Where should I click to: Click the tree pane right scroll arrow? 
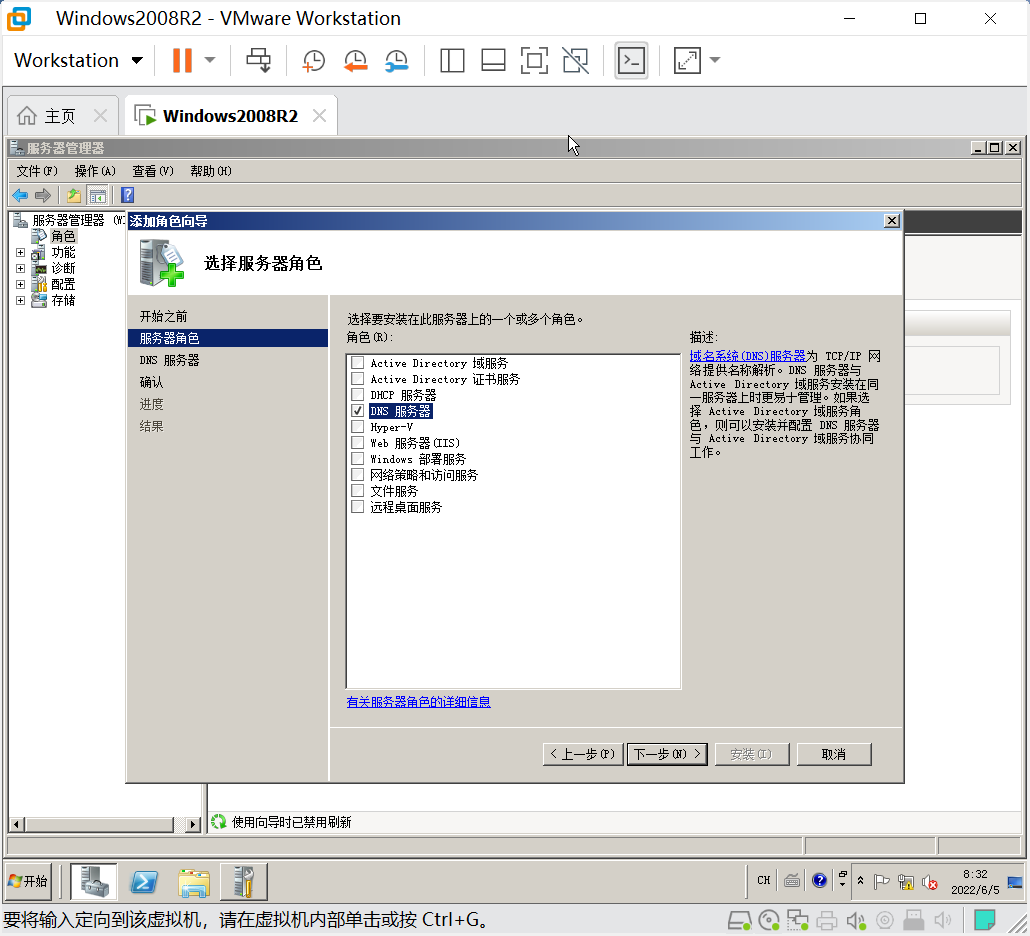pyautogui.click(x=192, y=824)
